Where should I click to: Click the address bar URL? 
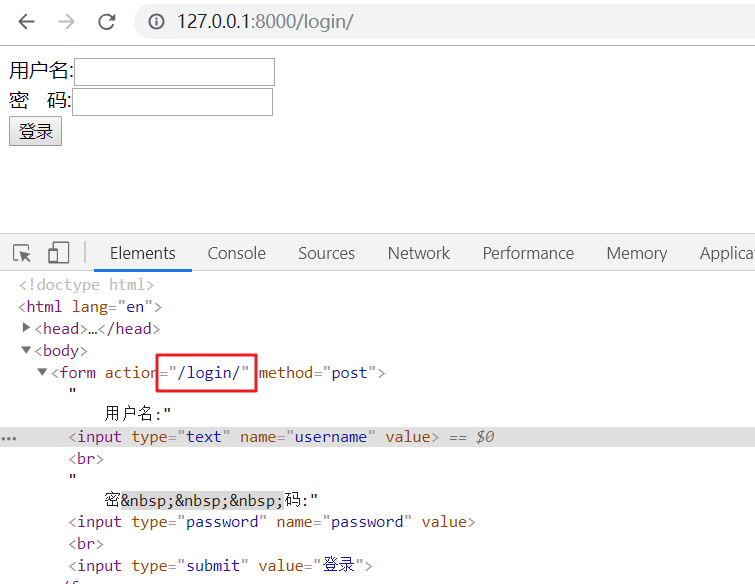point(265,21)
